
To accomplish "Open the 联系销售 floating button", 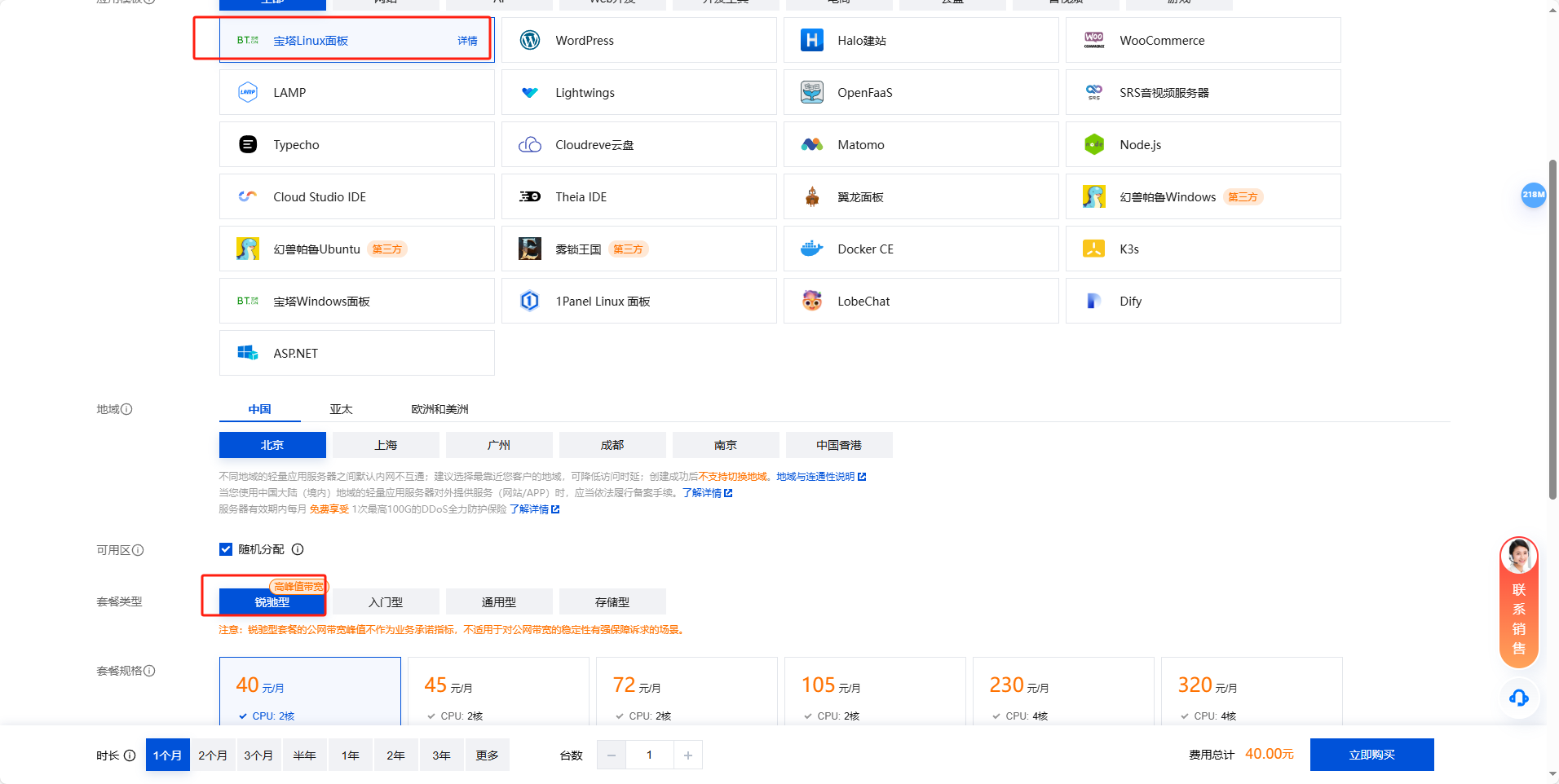I will click(1519, 601).
